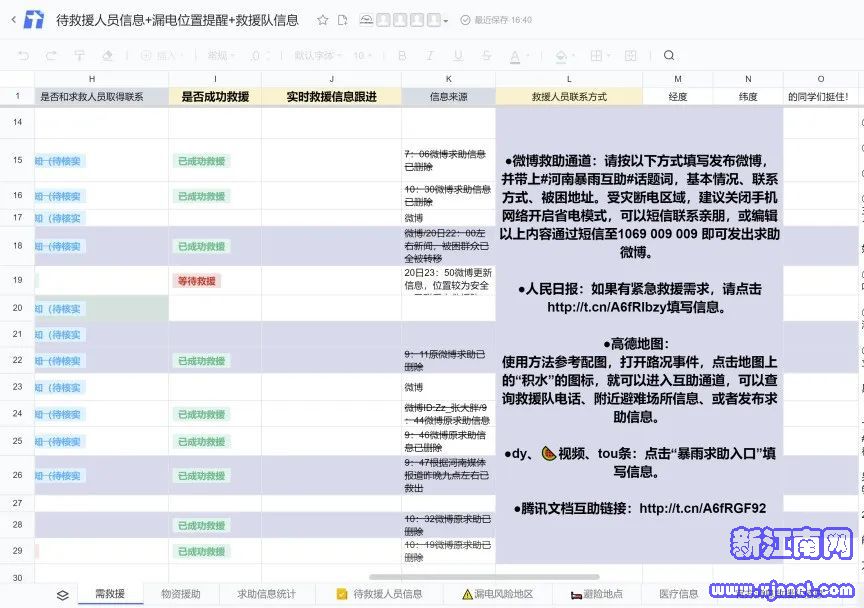Open the 医疗信息 sheet tab
This screenshot has width=864, height=608.
pos(679,594)
